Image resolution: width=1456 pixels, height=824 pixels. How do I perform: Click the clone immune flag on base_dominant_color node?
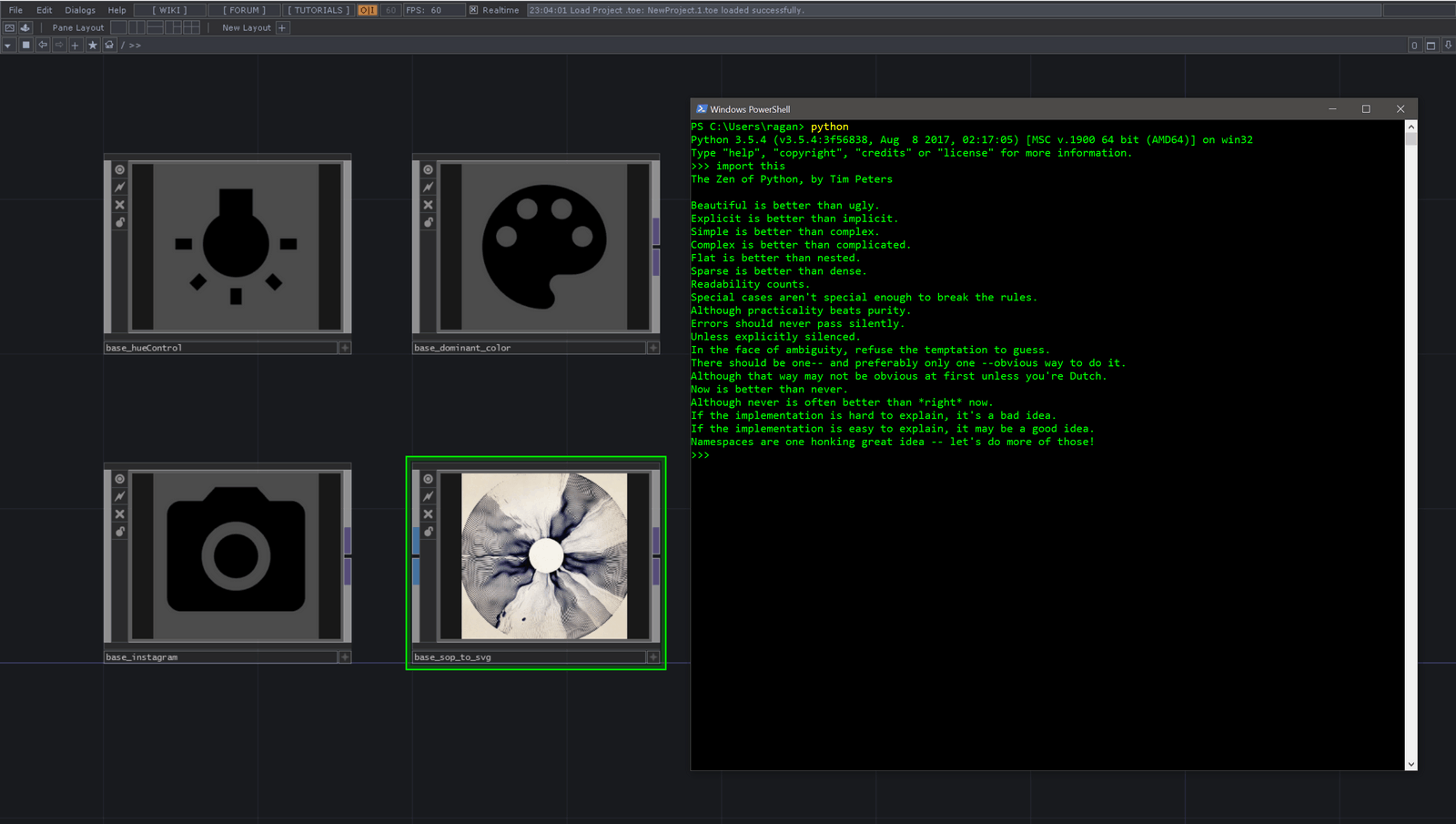[x=428, y=222]
